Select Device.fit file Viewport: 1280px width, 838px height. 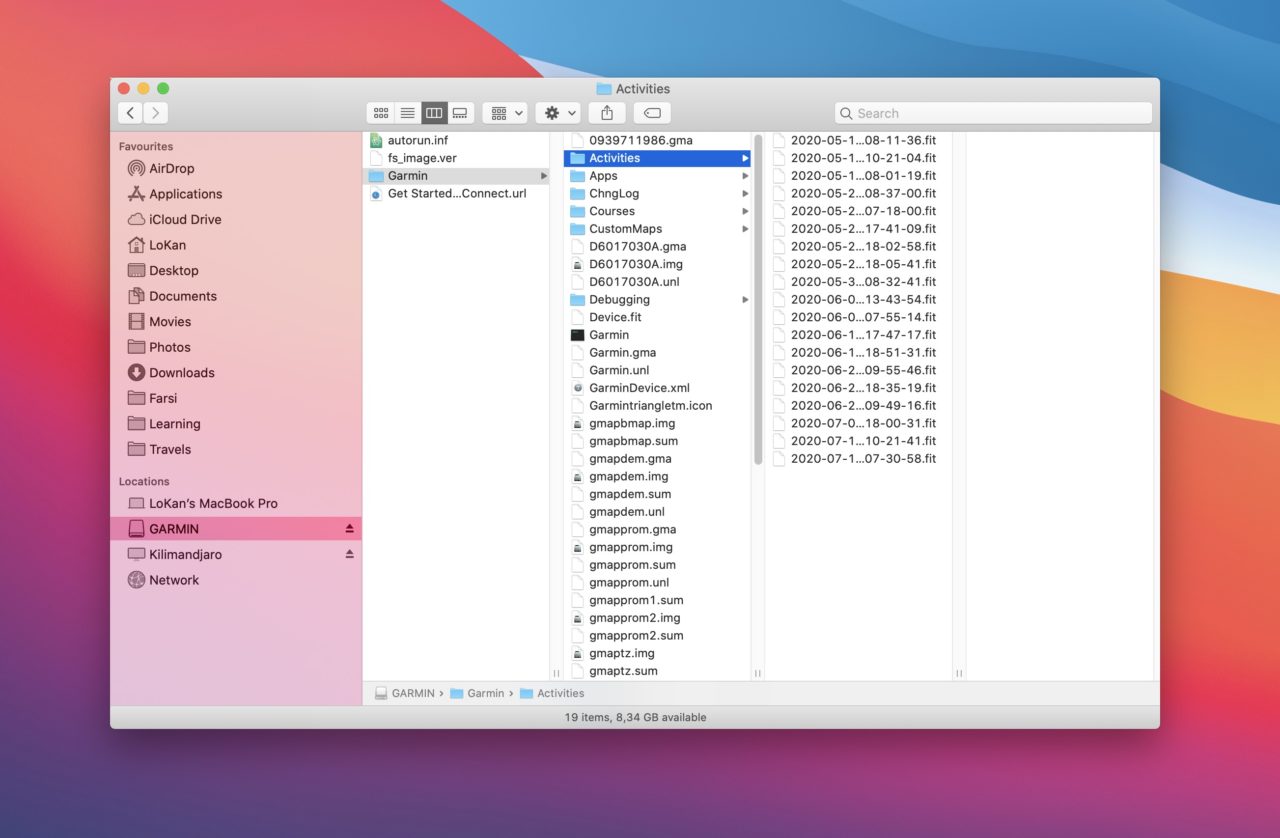(x=658, y=317)
